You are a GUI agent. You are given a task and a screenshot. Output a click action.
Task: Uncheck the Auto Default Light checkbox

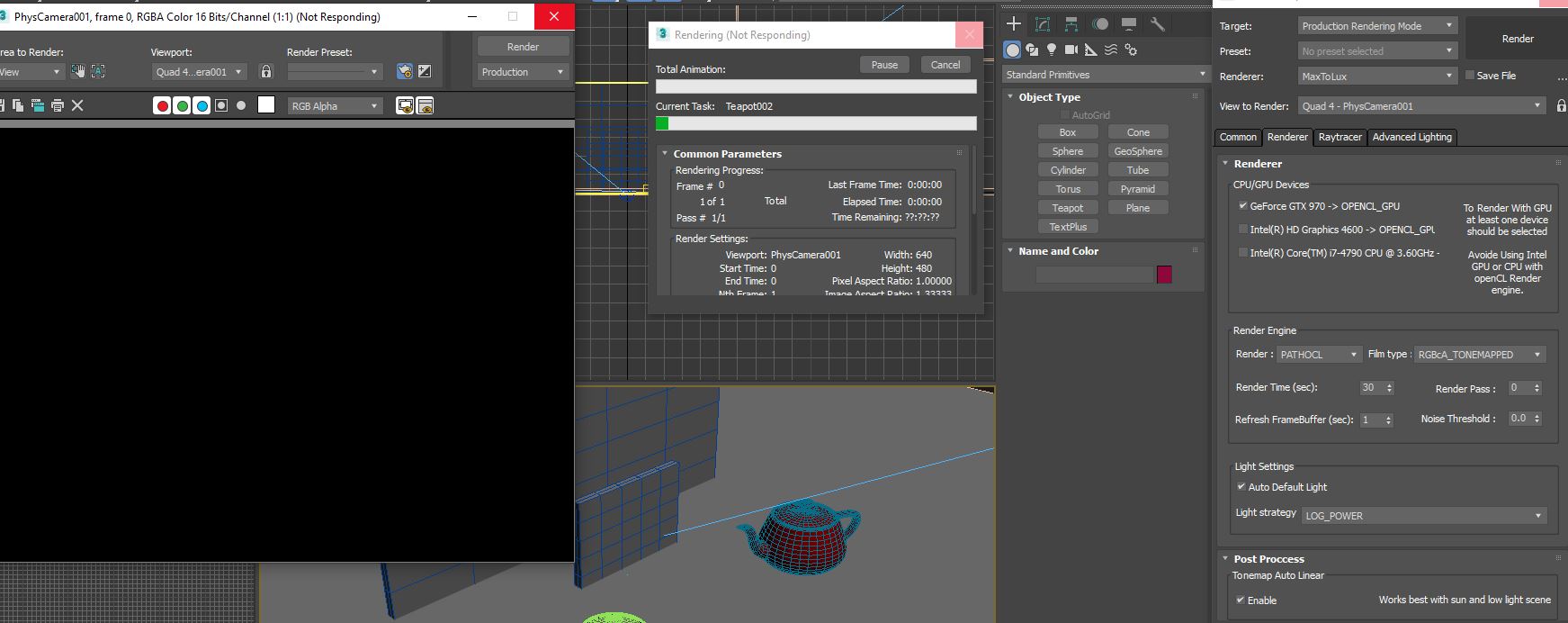pos(1241,487)
